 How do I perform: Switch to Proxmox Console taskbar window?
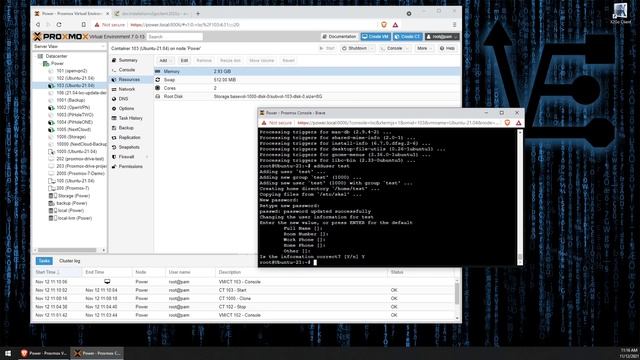97,353
